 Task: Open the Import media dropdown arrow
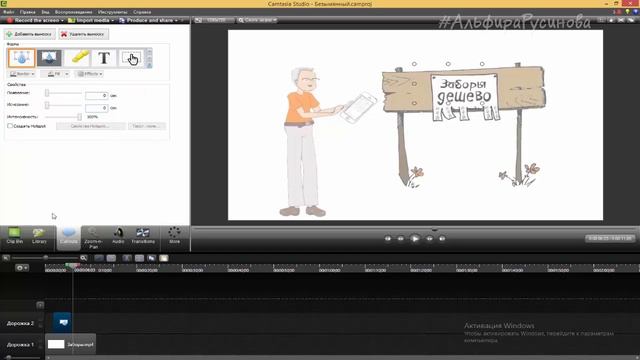coord(113,20)
